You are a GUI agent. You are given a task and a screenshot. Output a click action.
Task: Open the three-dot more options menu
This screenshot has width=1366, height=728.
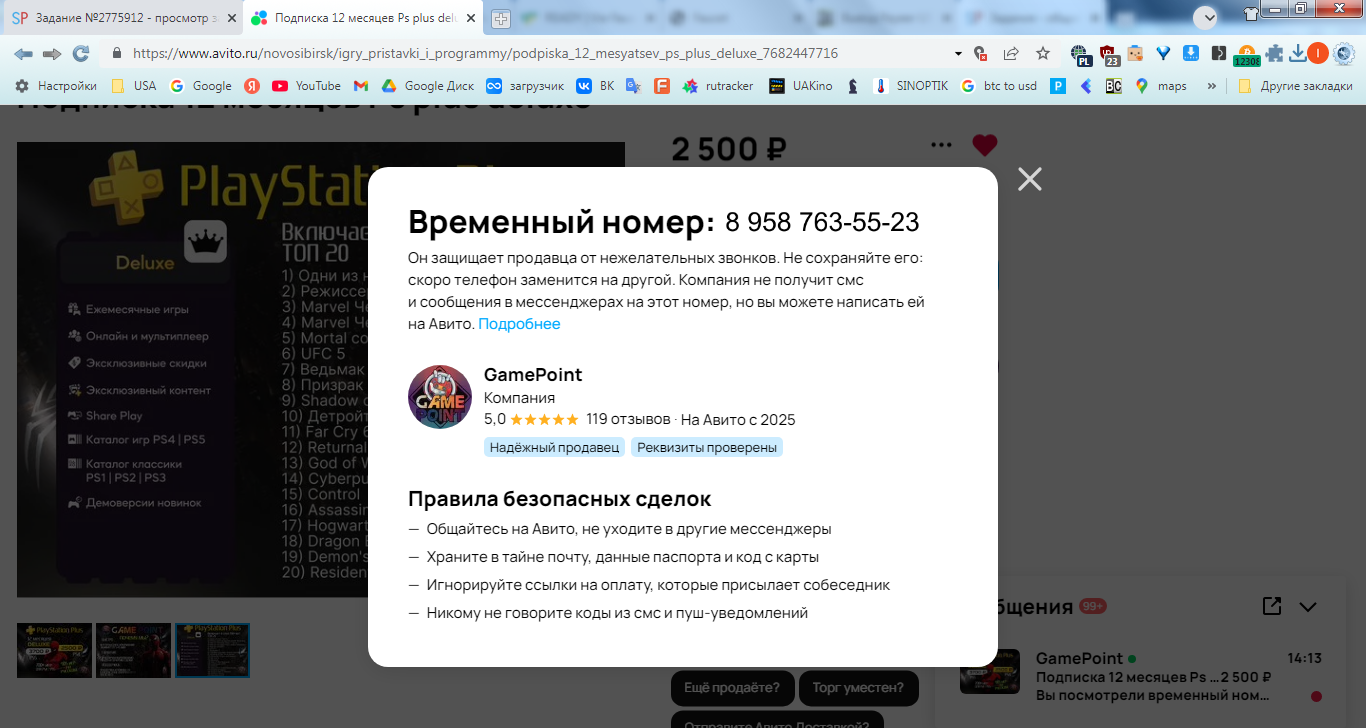point(941,145)
